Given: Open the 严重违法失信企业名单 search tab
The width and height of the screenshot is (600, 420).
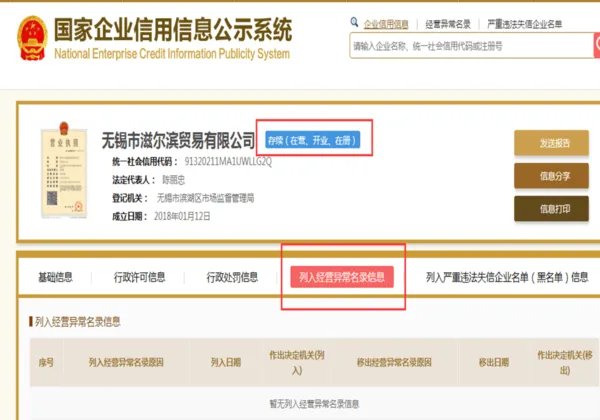Looking at the screenshot, I should 524,24.
